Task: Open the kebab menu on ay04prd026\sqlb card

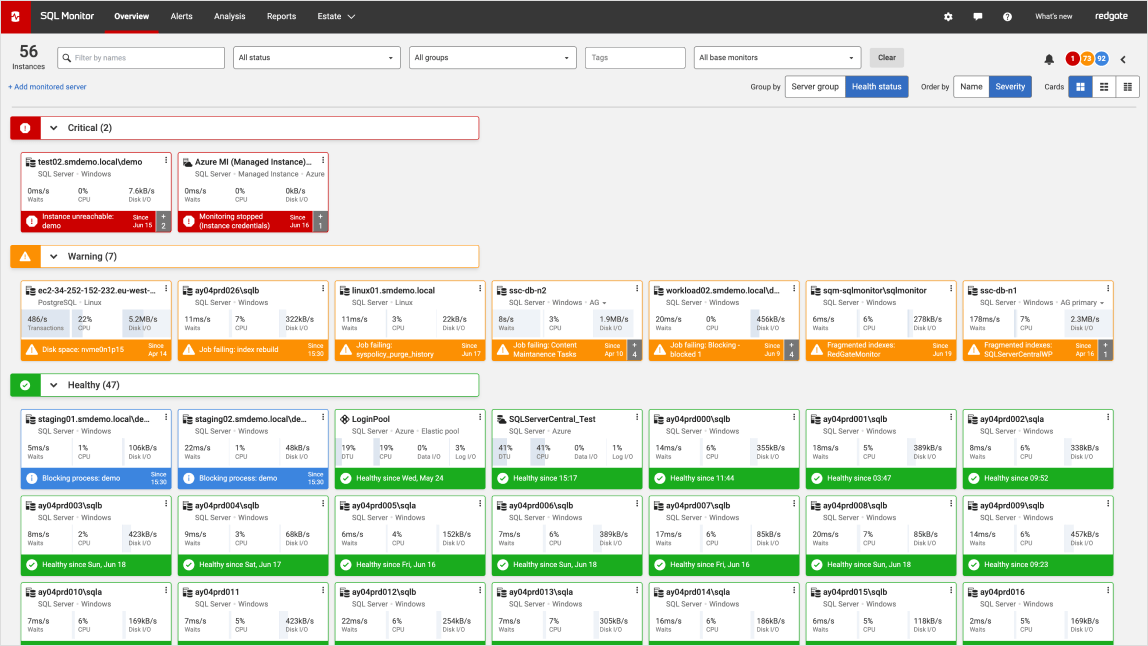Action: click(323, 289)
